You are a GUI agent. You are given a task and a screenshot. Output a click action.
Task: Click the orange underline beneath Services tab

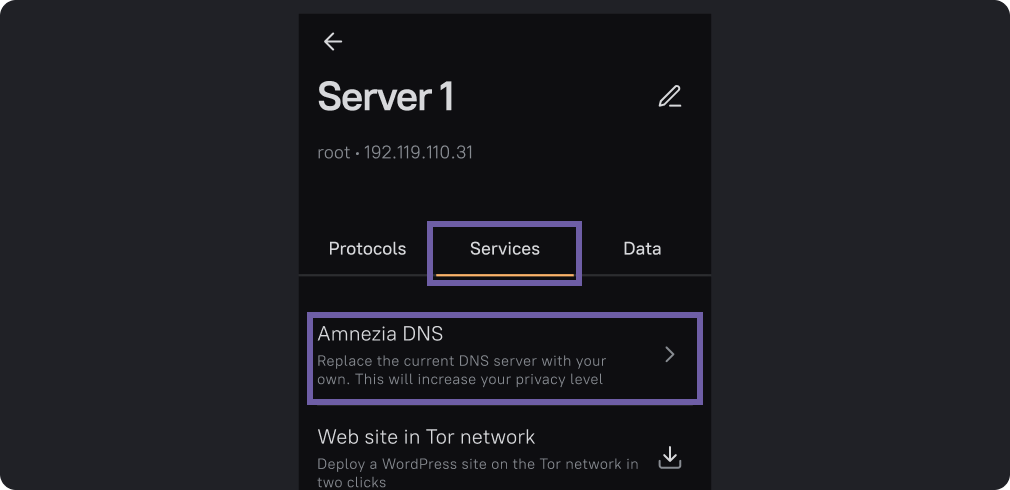pyautogui.click(x=504, y=274)
